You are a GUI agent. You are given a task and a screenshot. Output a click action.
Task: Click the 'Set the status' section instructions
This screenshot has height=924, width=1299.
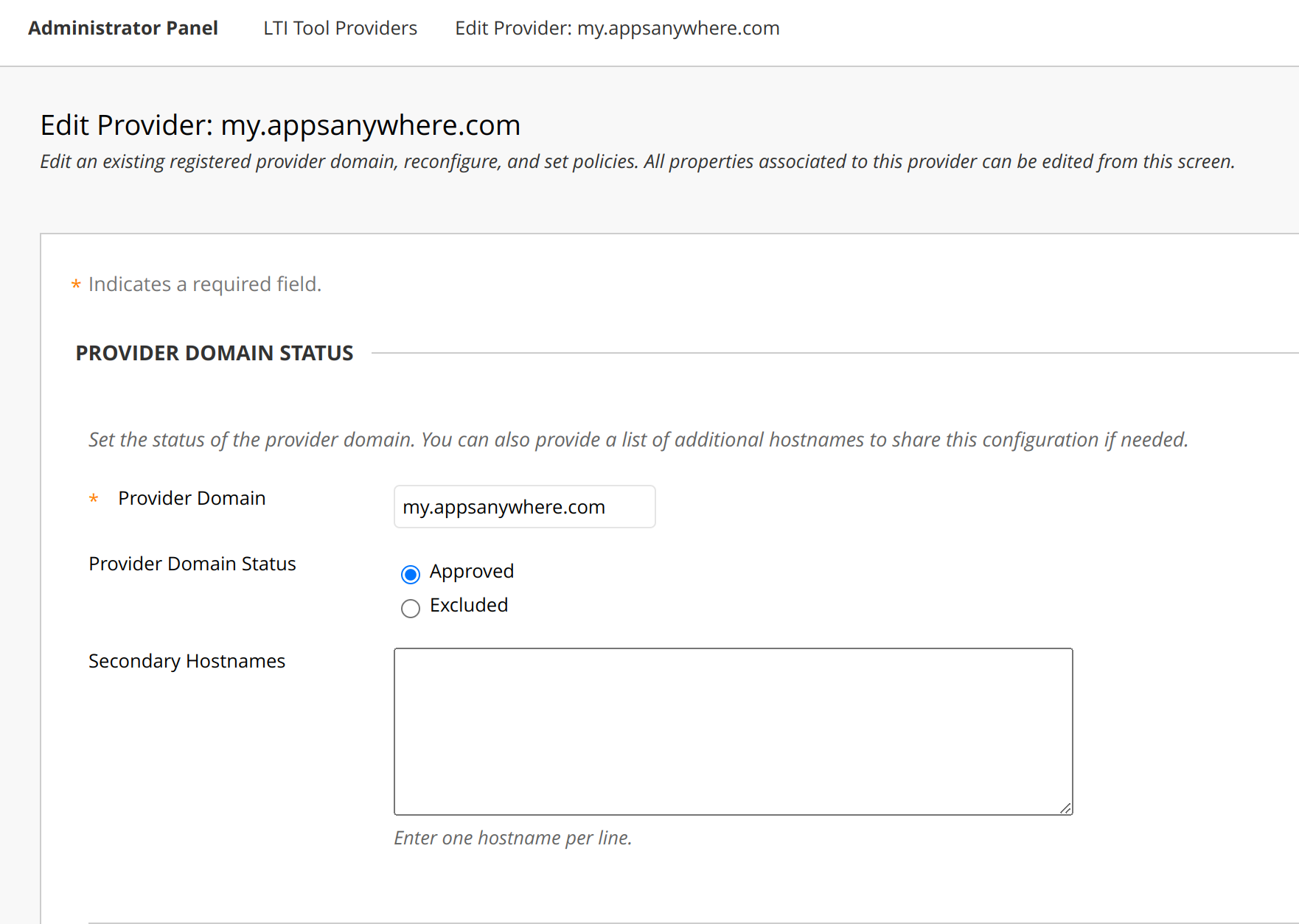[x=638, y=440]
